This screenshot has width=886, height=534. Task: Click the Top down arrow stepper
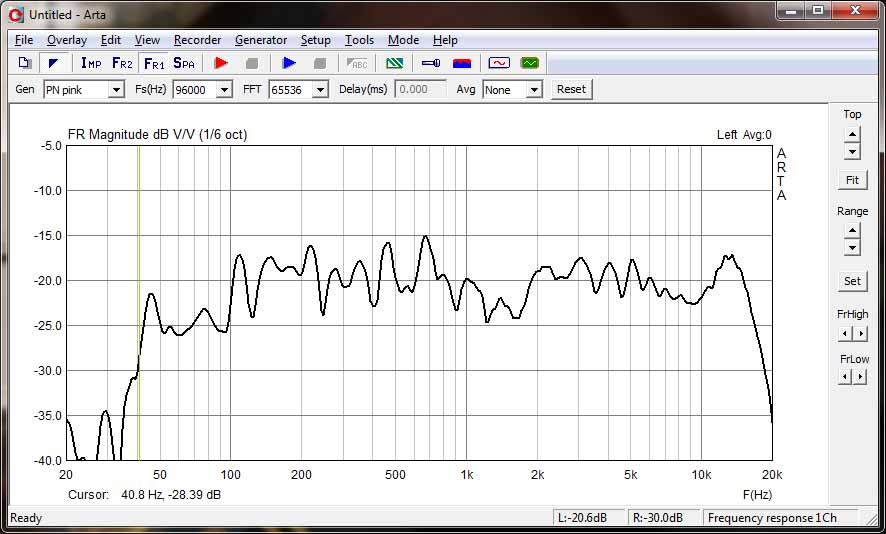pyautogui.click(x=852, y=151)
